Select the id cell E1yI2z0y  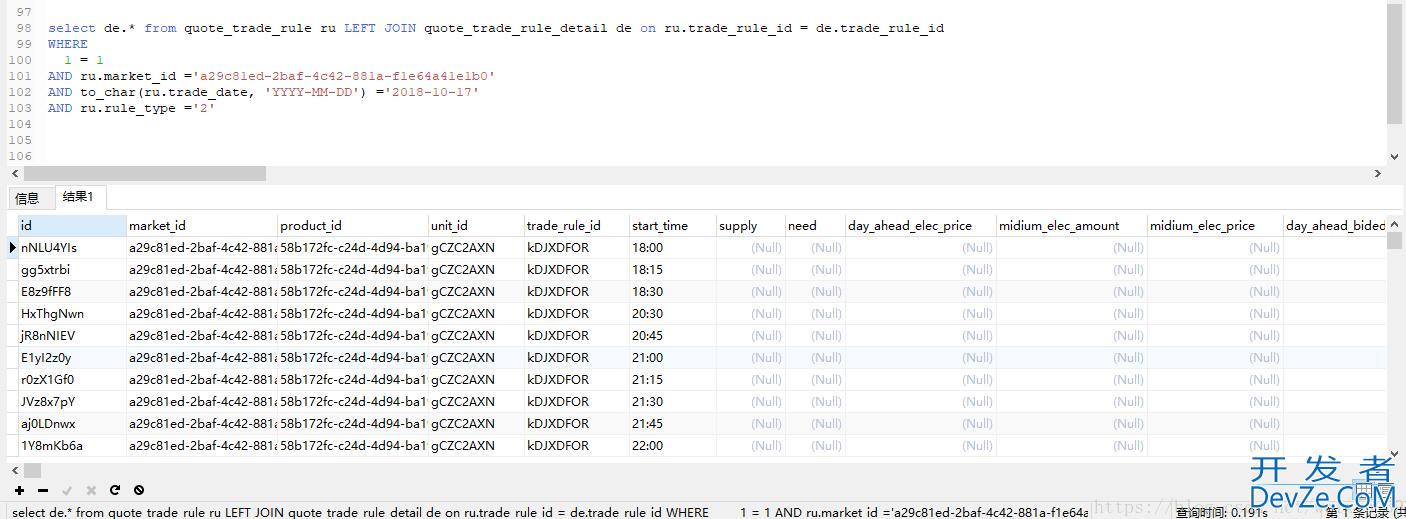[x=72, y=357]
